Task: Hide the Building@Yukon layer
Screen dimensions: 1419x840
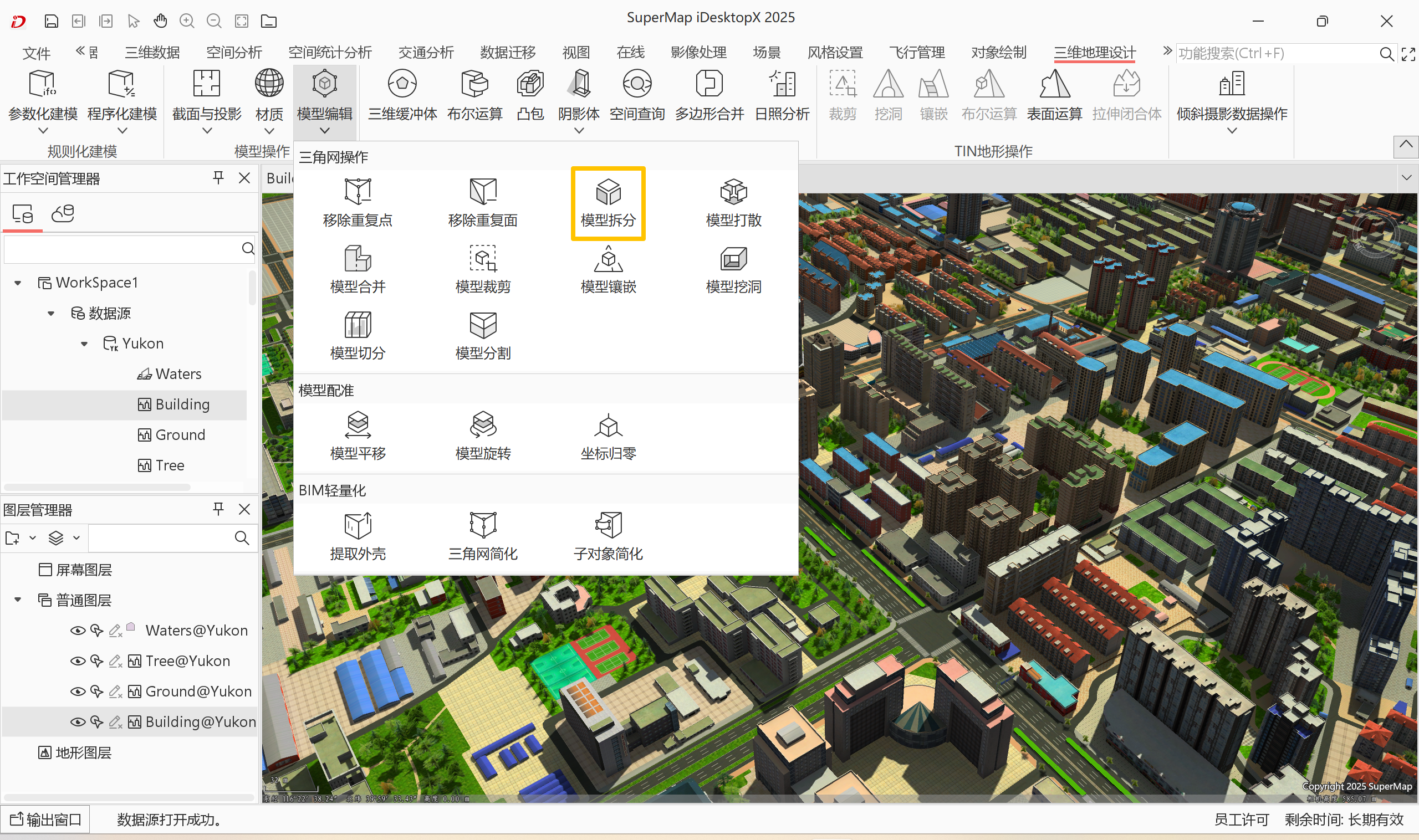Action: click(78, 721)
